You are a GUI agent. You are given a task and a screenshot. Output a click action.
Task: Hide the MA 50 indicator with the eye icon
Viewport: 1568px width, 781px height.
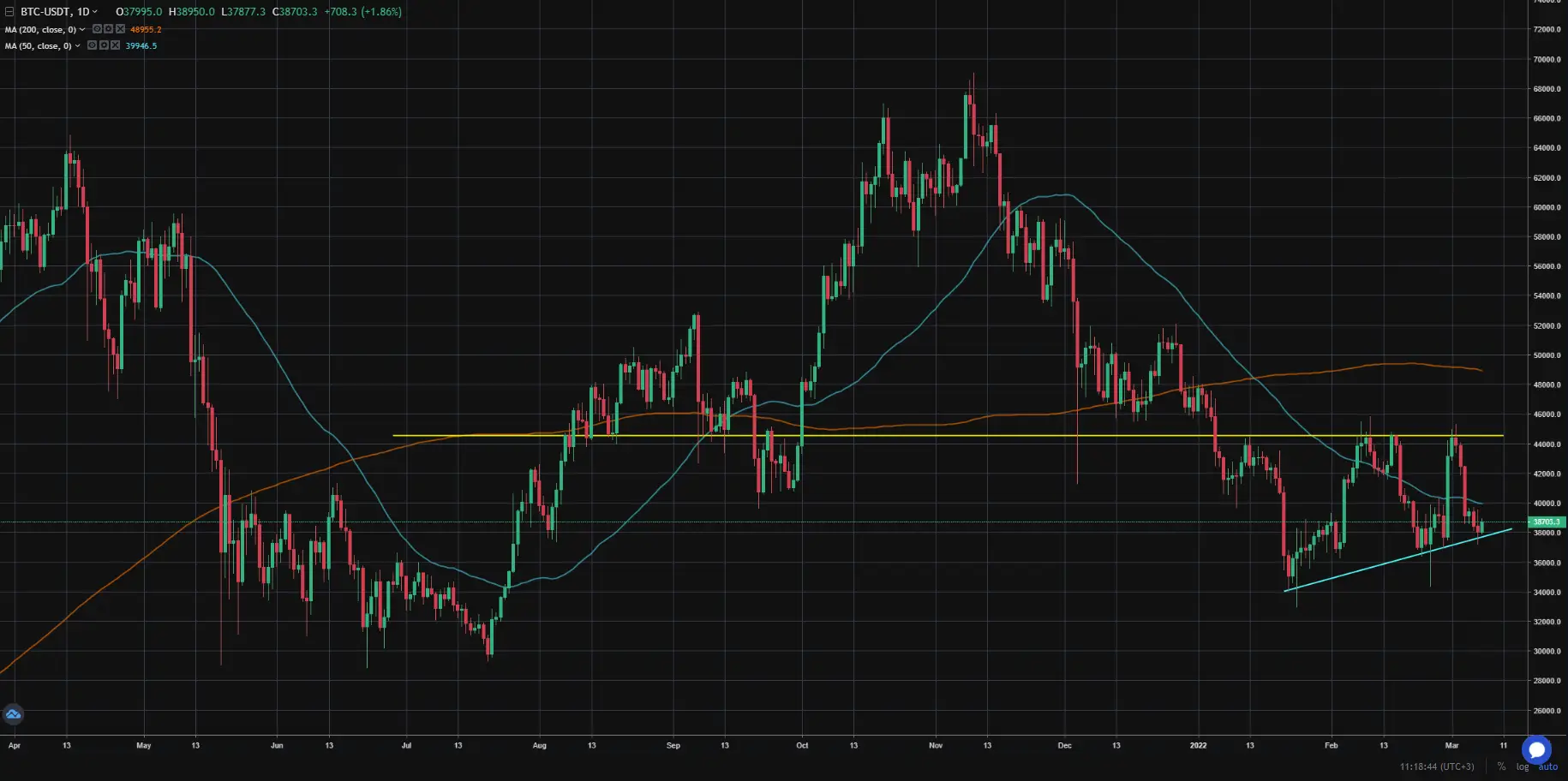point(92,45)
